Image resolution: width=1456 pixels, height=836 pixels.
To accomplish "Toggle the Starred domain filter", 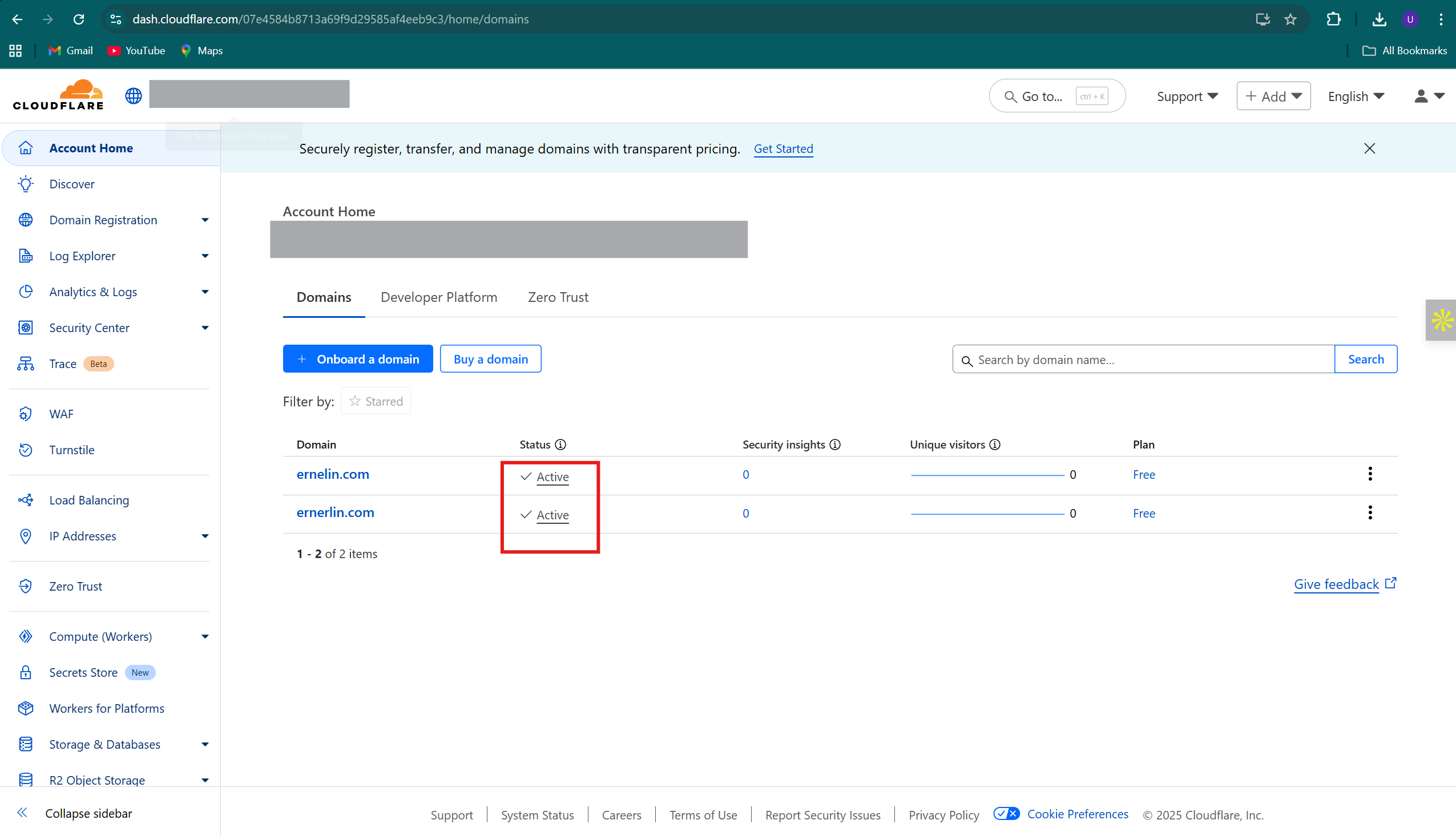I will pos(376,401).
